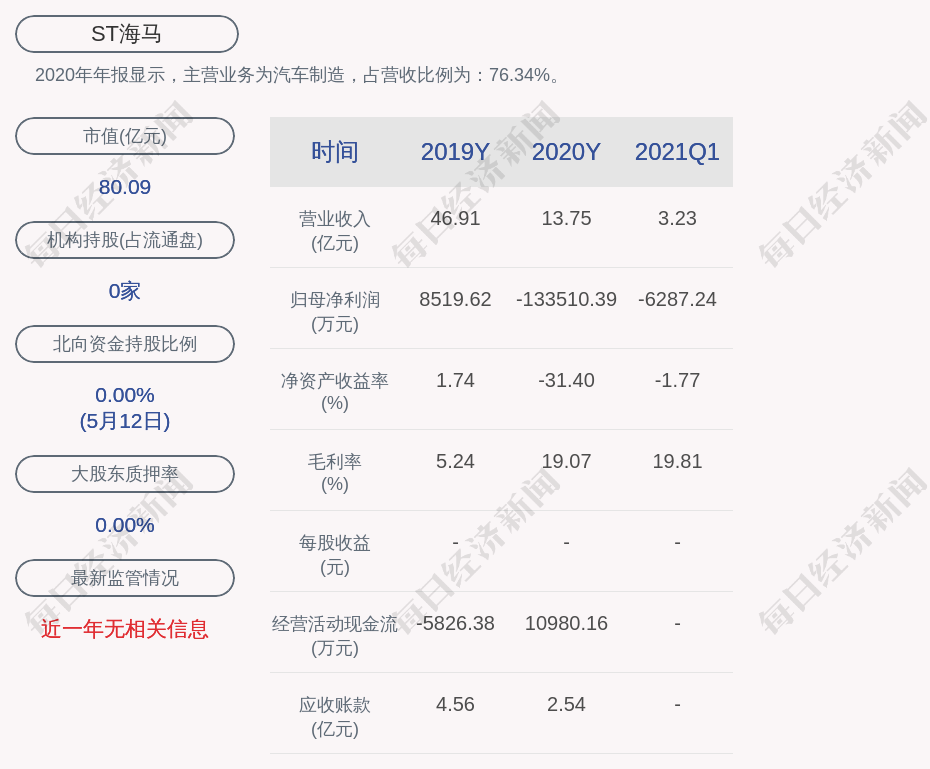Select the 大股东质押率 label pill
The image size is (930, 769).
click(125, 474)
